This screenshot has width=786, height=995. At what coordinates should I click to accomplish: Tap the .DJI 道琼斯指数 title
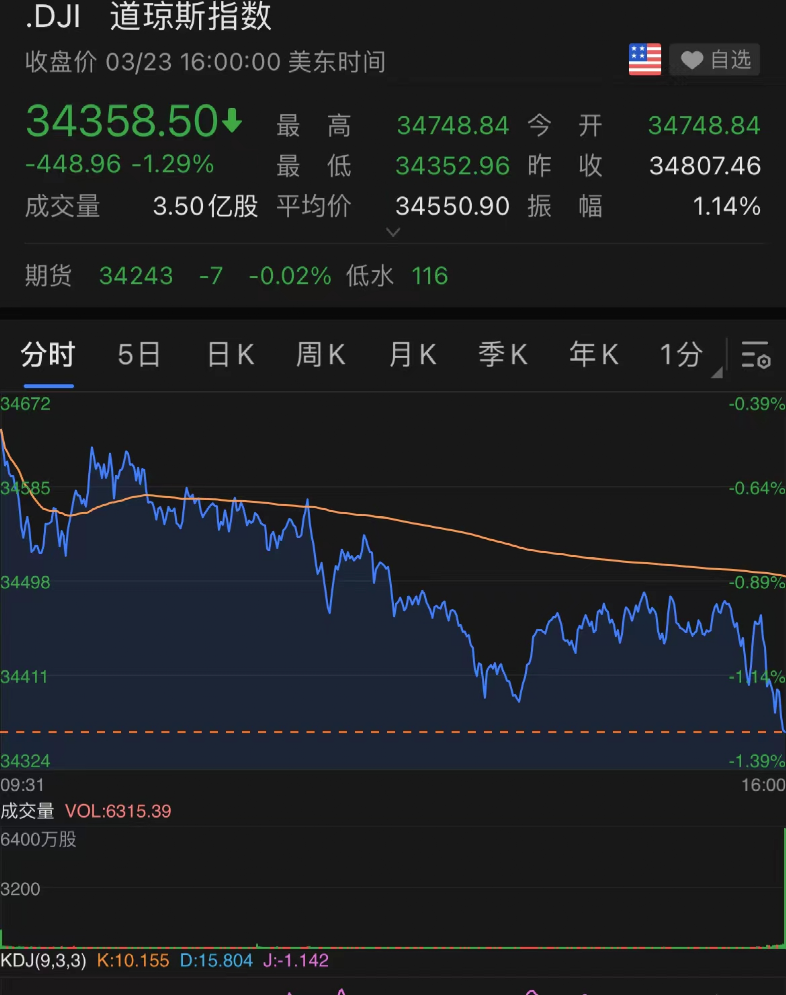148,17
